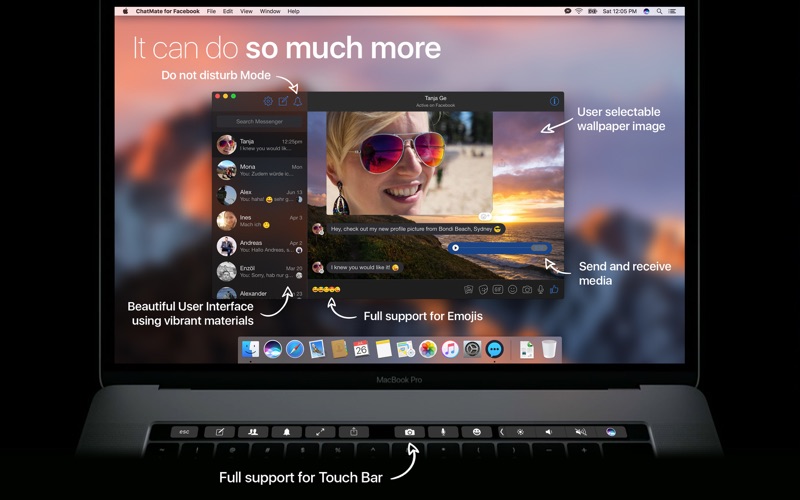Viewport: 800px width, 500px height.
Task: Launch iTunes from the Dock
Action: (450, 349)
